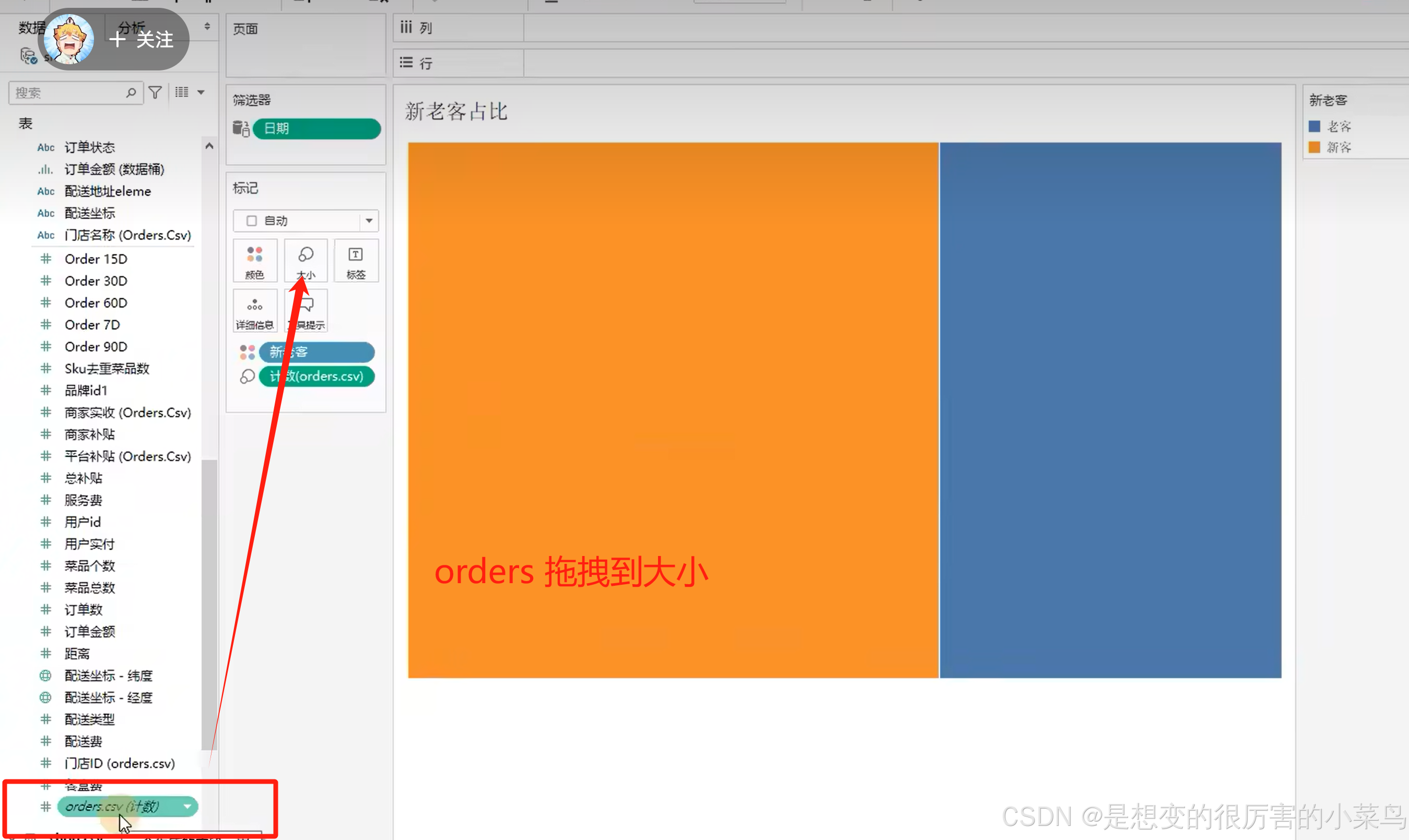Select the 老客 blue legend swatch

coord(1314,126)
